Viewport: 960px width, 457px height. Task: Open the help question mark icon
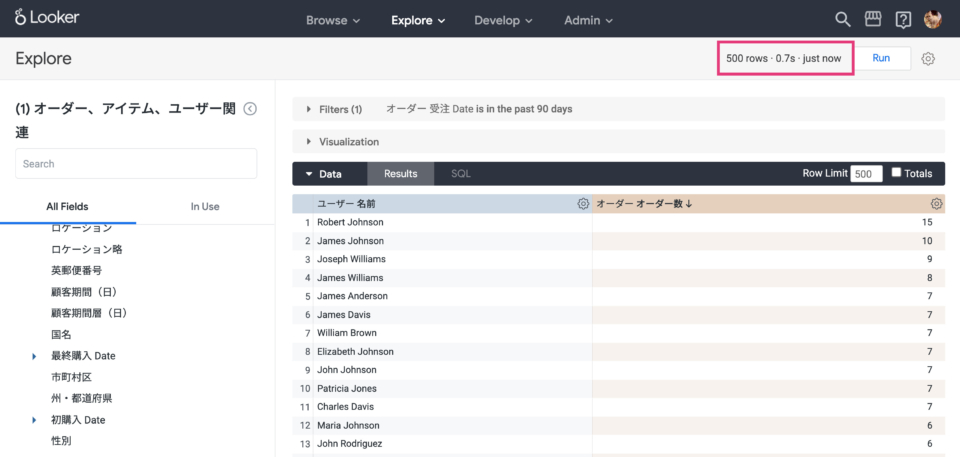click(x=902, y=20)
